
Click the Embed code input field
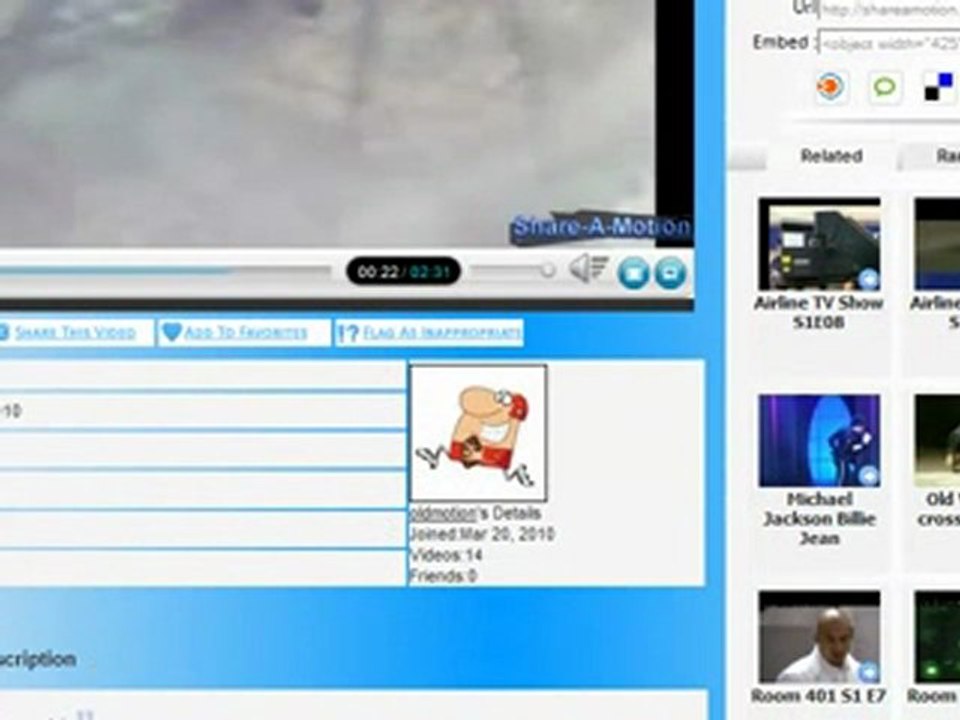889,43
